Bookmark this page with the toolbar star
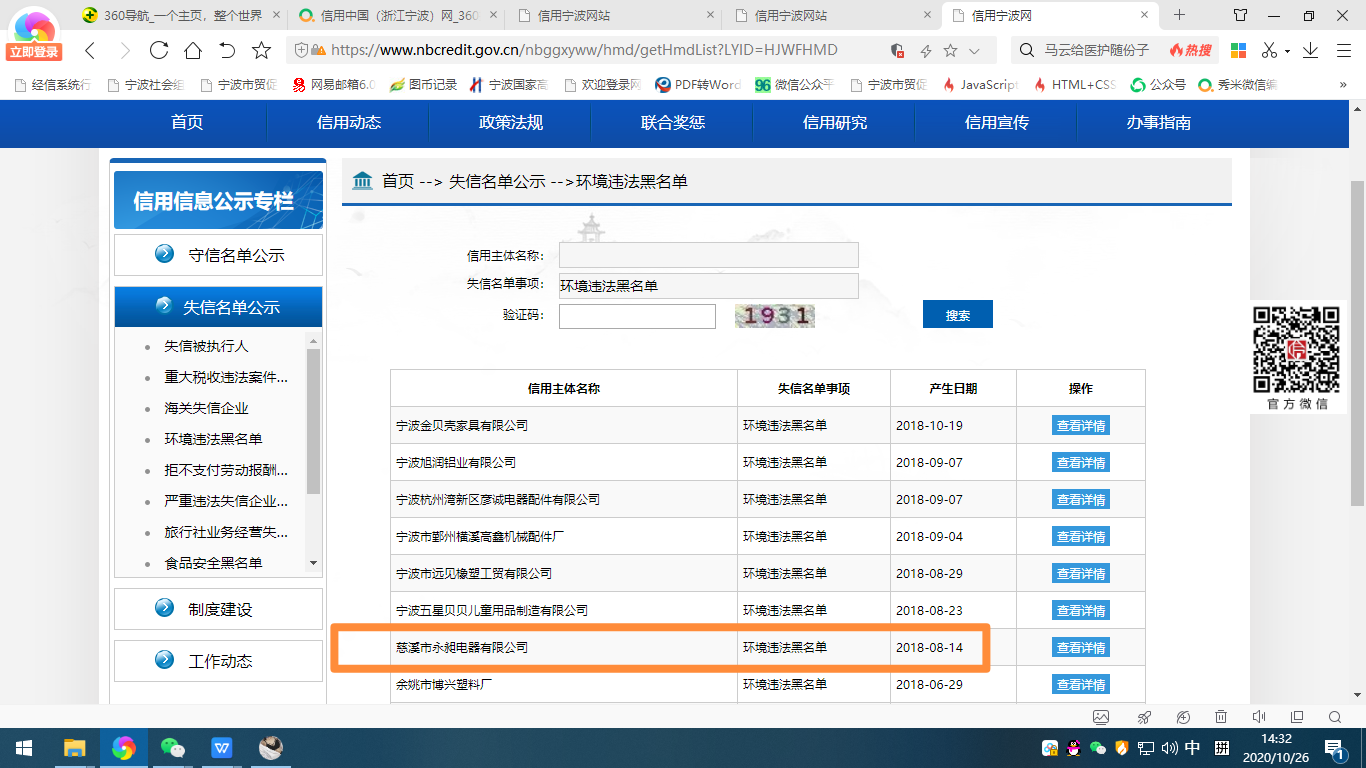The image size is (1366, 768). pyautogui.click(x=262, y=50)
